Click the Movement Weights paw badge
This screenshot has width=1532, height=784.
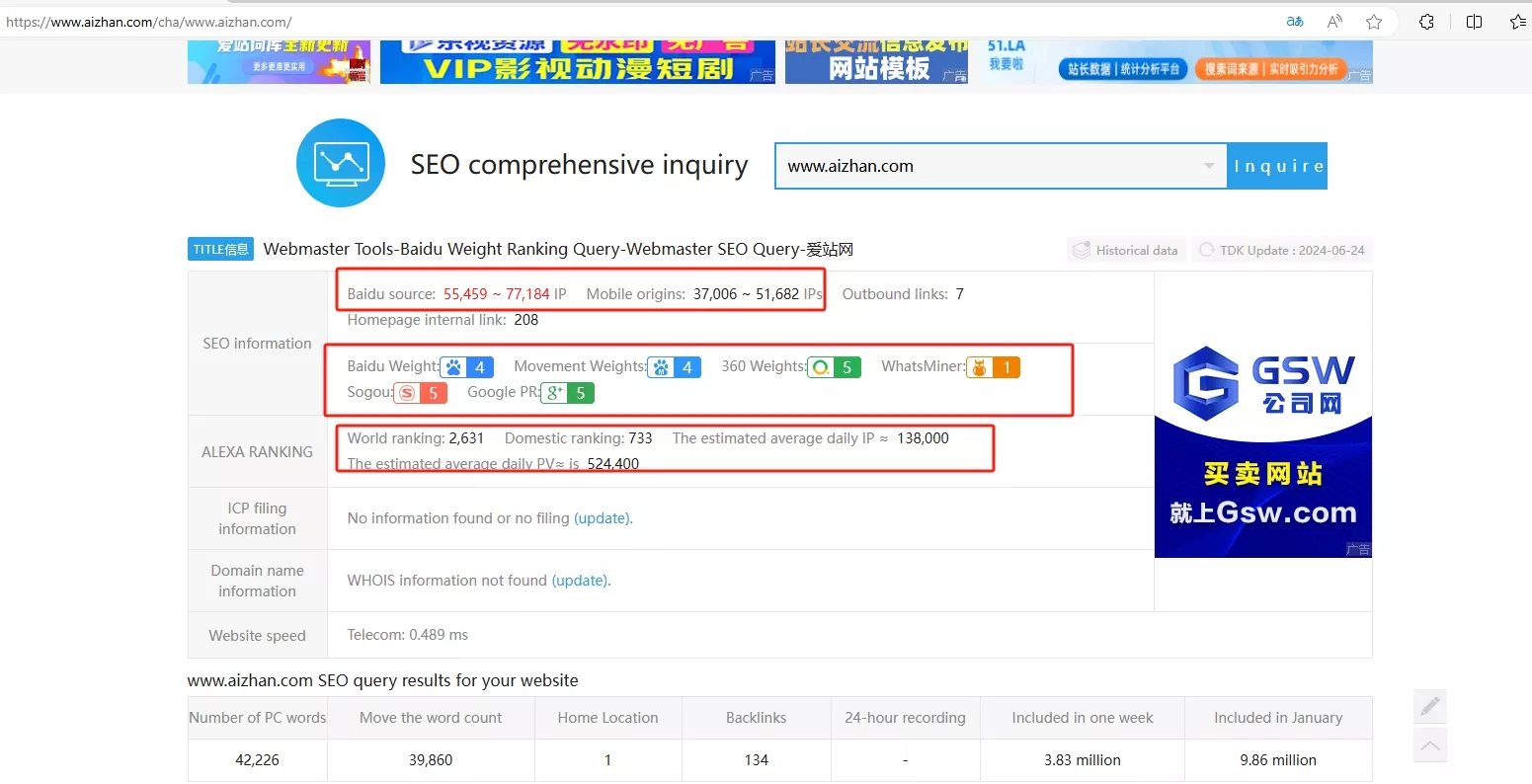pos(674,367)
